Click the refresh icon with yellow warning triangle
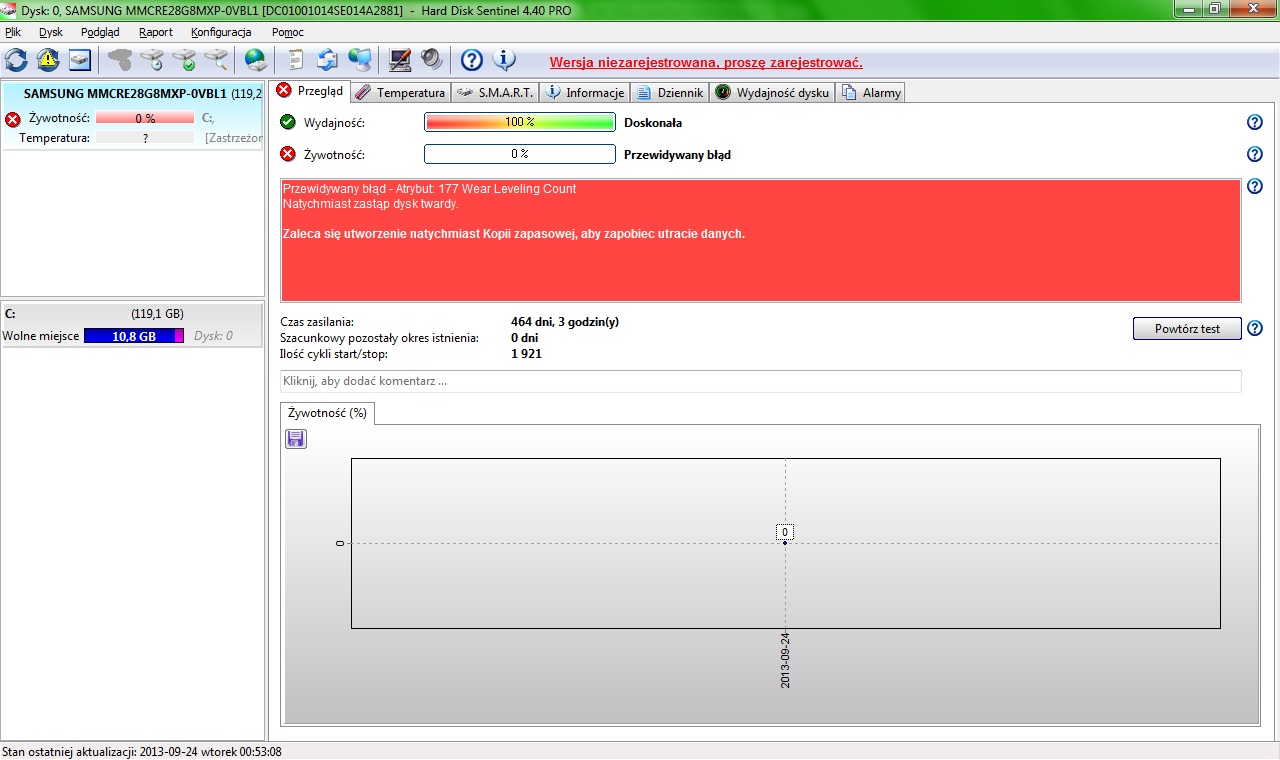 pos(48,60)
